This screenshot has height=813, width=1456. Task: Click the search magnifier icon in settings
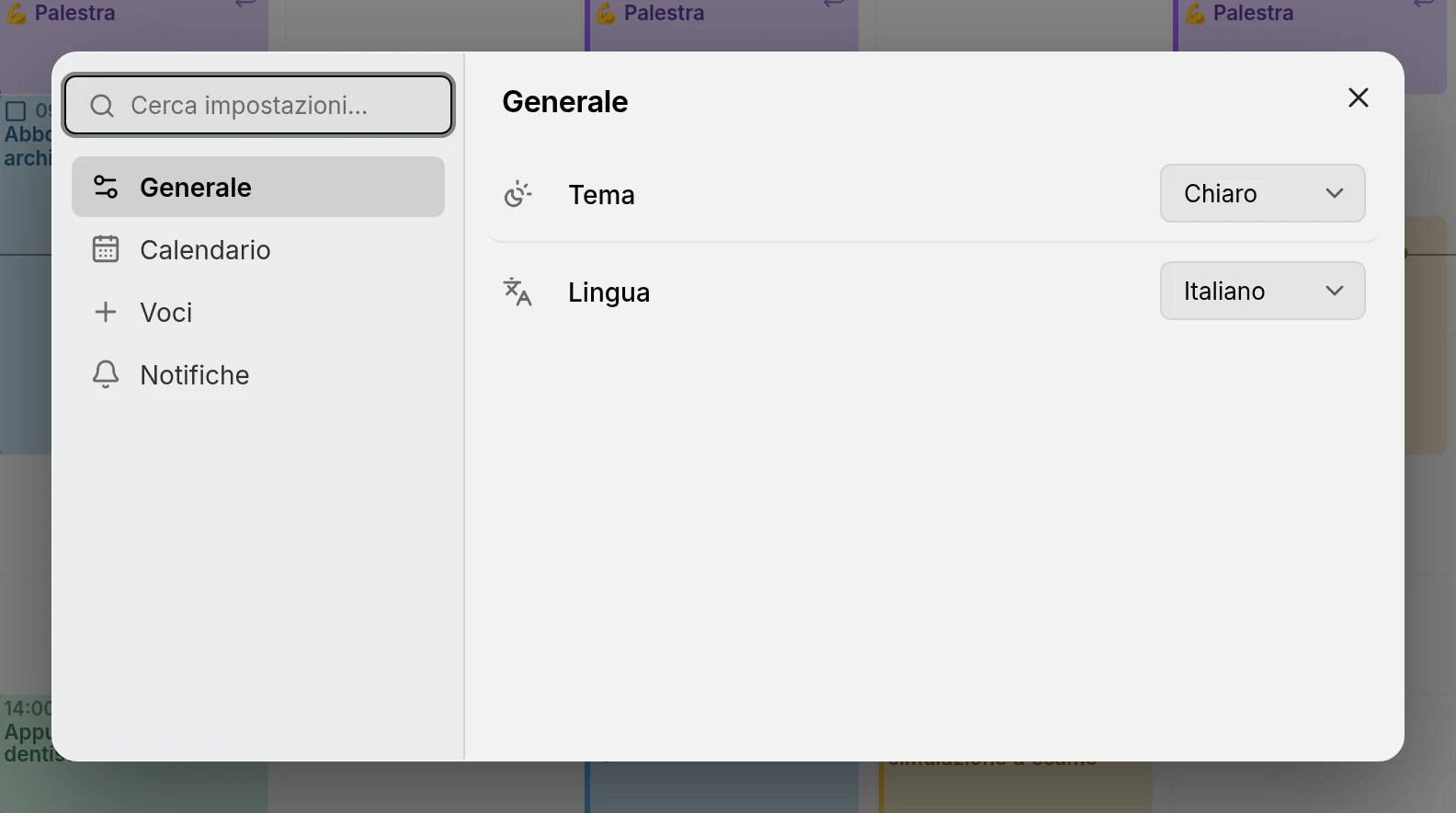[102, 106]
